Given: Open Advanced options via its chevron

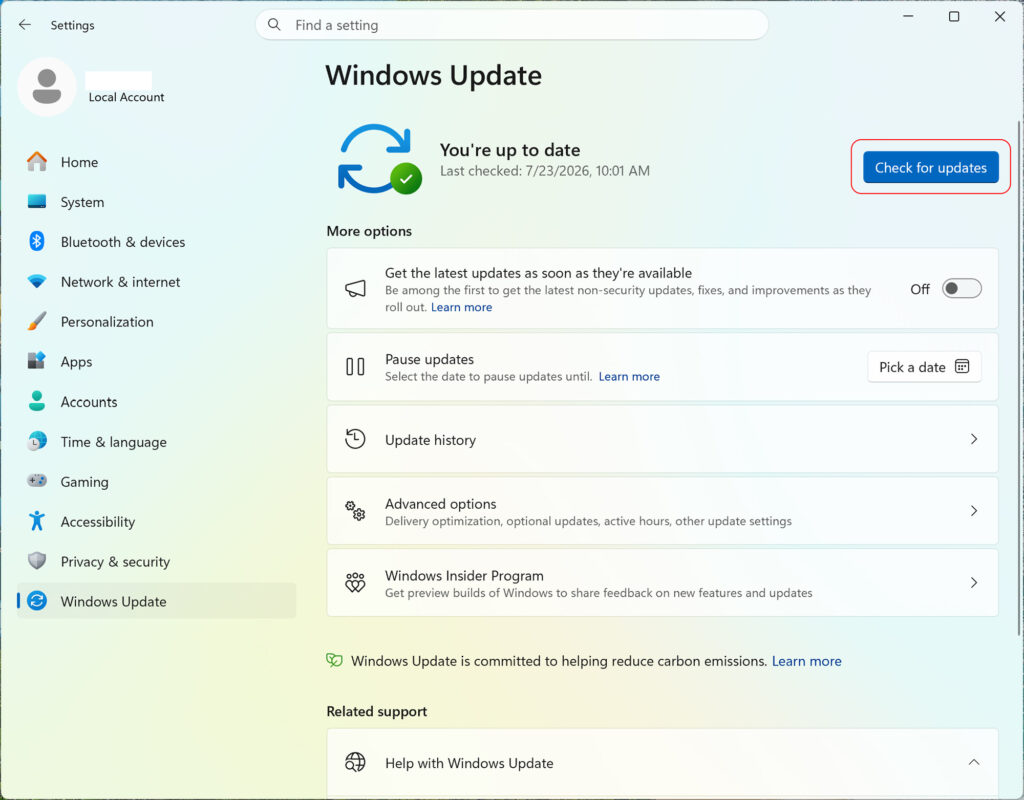Looking at the screenshot, I should pos(974,511).
